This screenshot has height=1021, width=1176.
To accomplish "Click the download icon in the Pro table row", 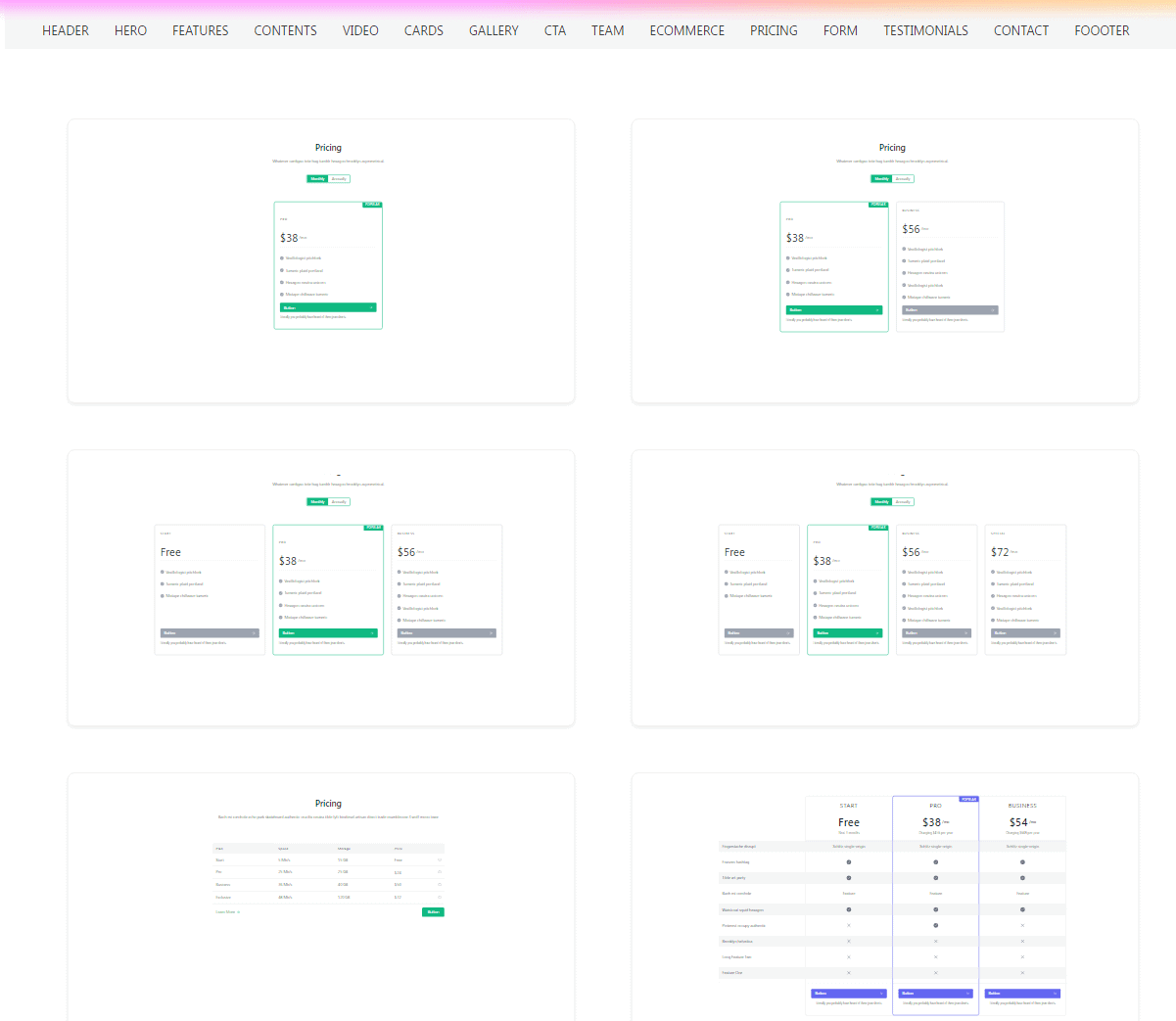I will (440, 872).
